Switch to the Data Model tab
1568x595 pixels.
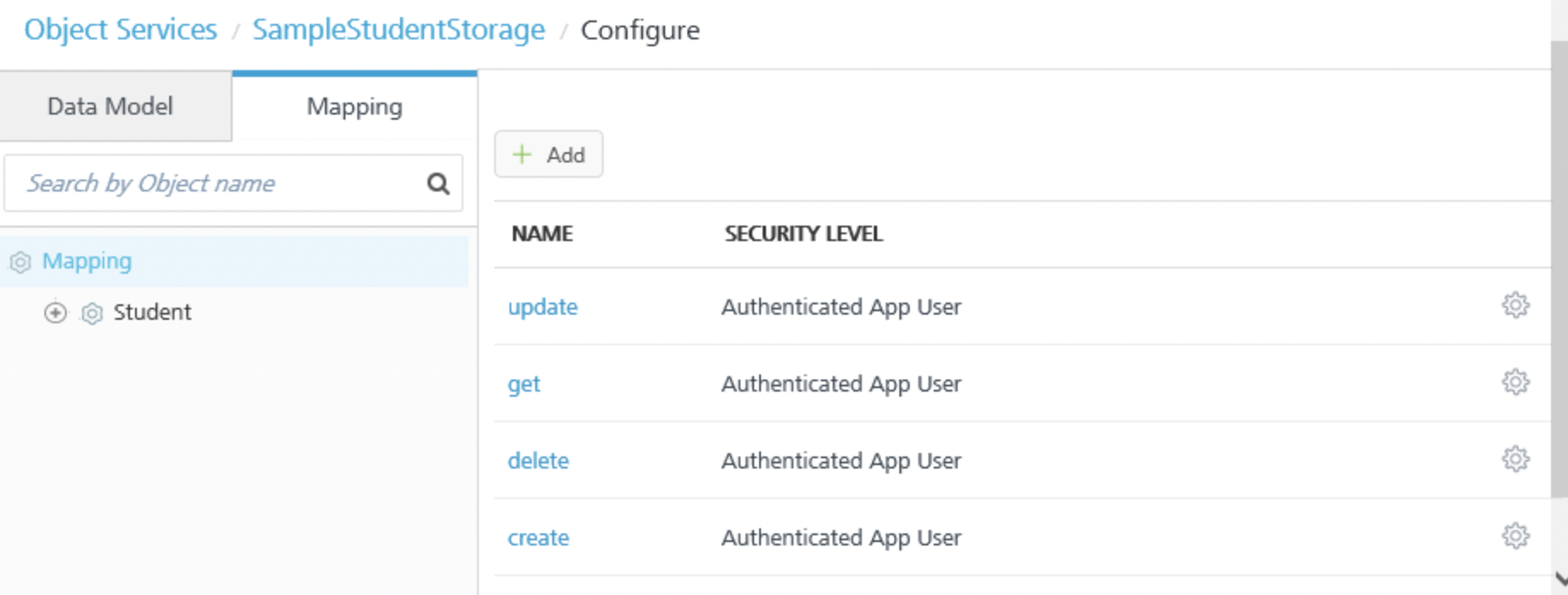click(x=110, y=107)
